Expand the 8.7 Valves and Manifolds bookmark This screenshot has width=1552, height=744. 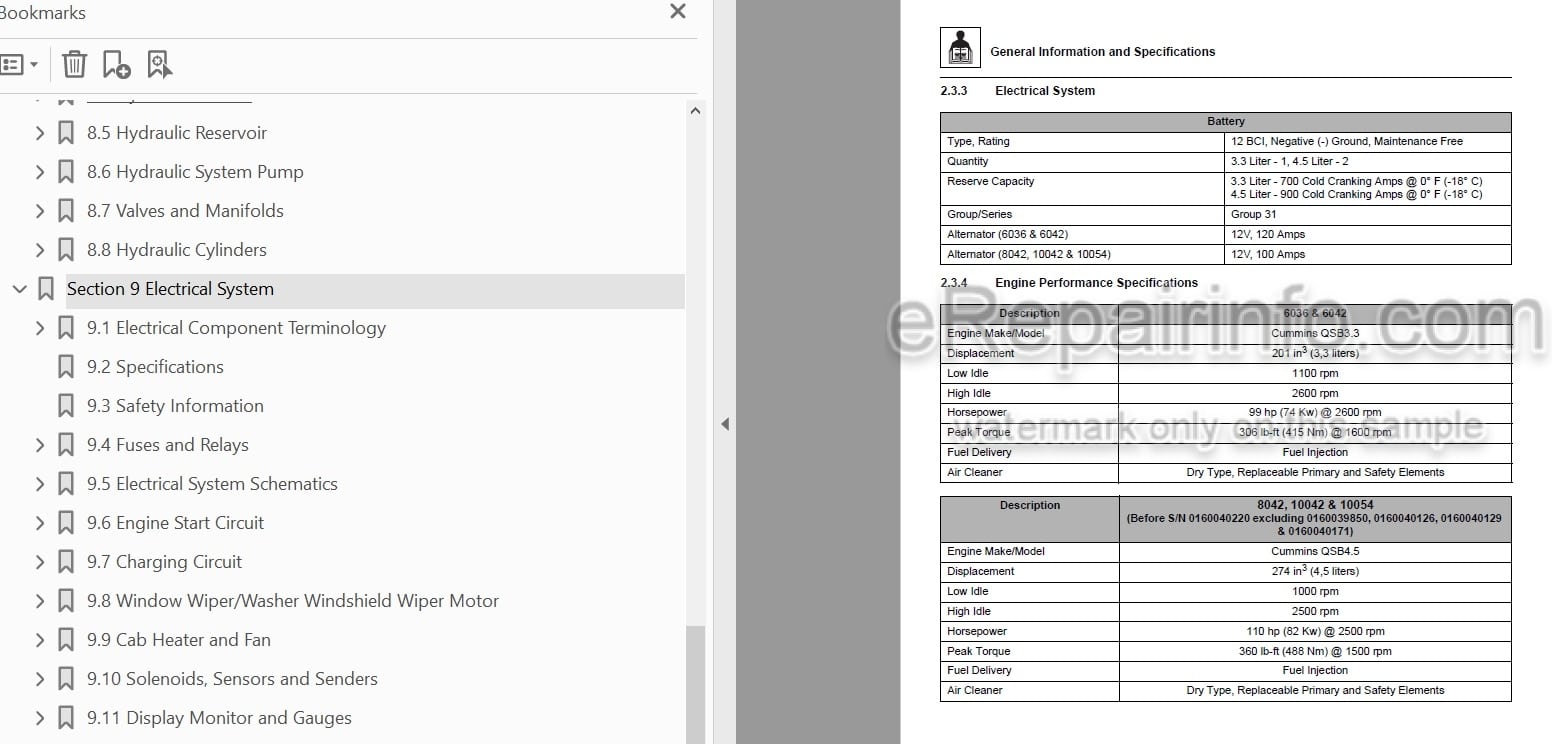coord(40,211)
